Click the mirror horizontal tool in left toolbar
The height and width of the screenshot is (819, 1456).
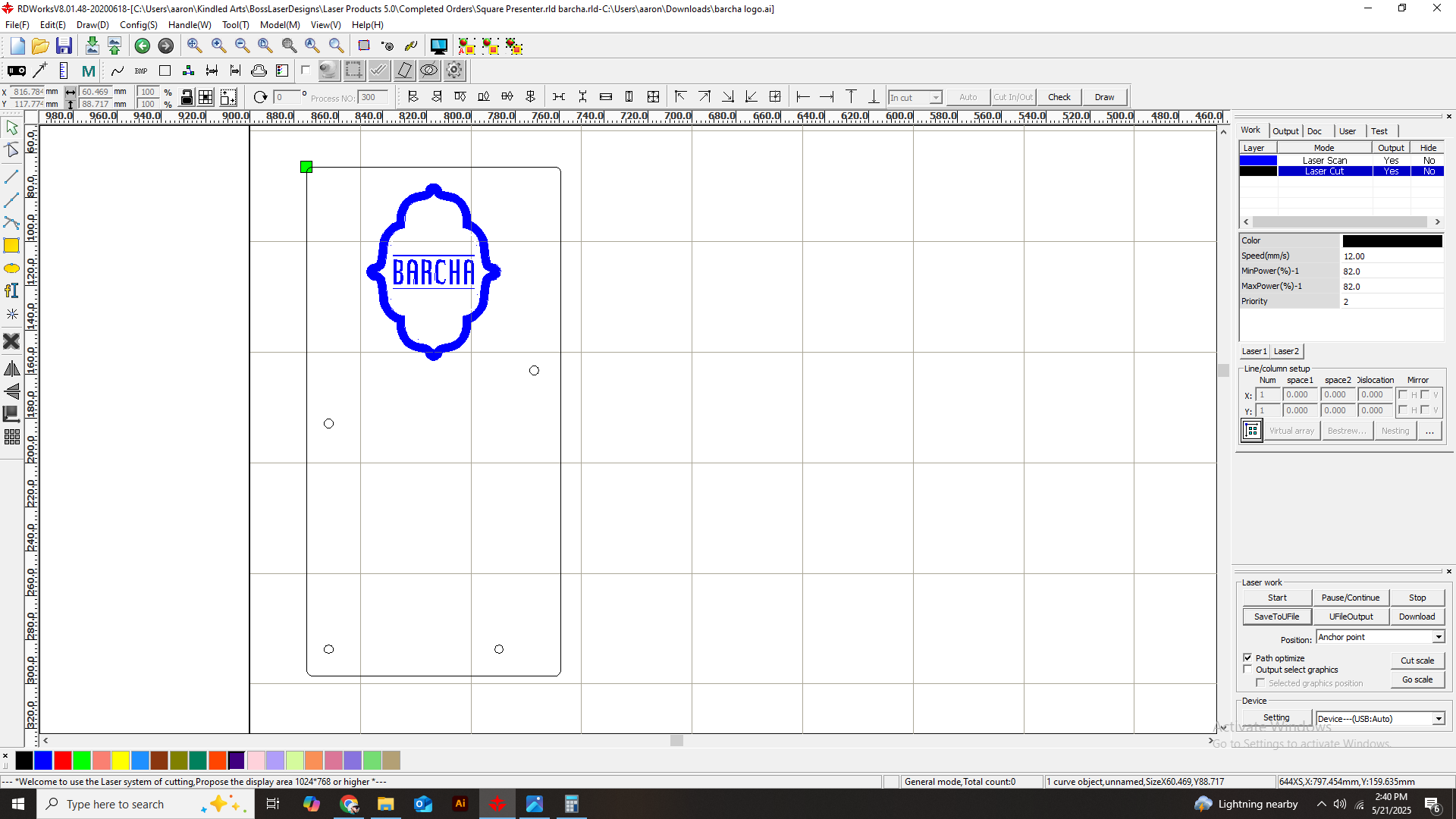pyautogui.click(x=11, y=369)
